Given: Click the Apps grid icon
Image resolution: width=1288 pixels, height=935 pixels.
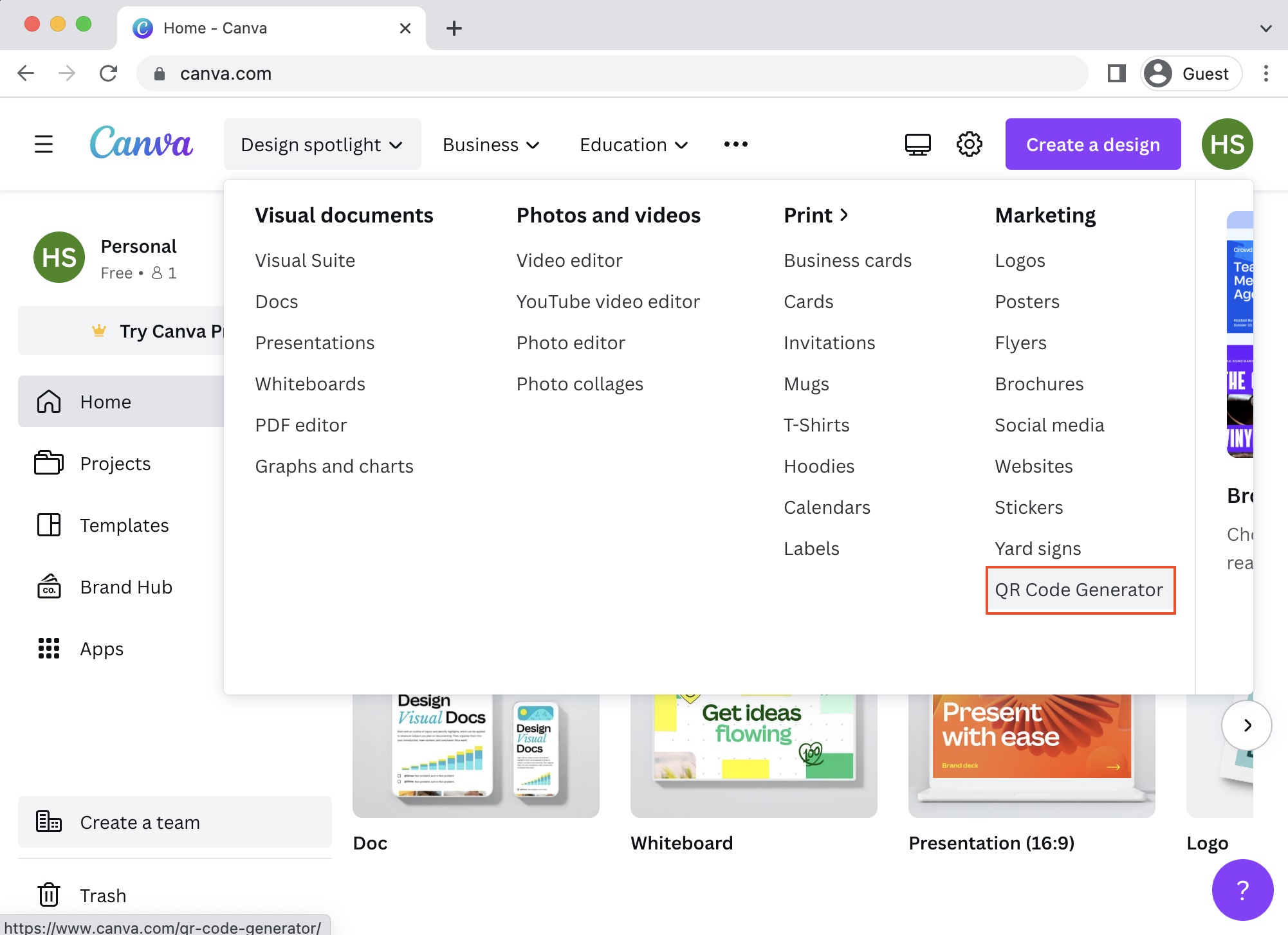Looking at the screenshot, I should coord(49,648).
